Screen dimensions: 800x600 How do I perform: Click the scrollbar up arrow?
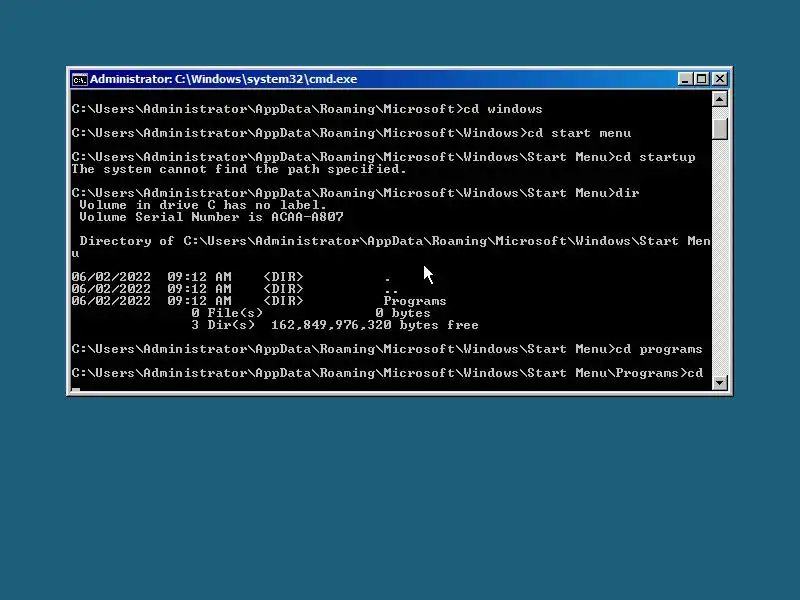click(x=719, y=99)
